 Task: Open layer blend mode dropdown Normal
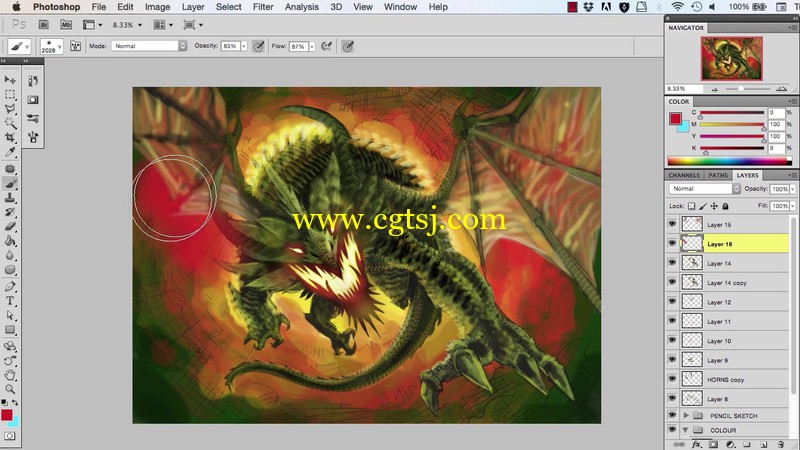pos(704,189)
